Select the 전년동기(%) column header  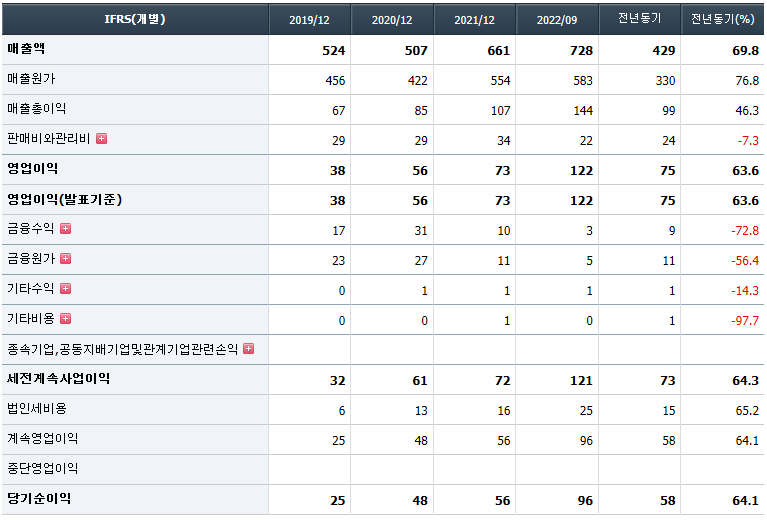click(722, 19)
